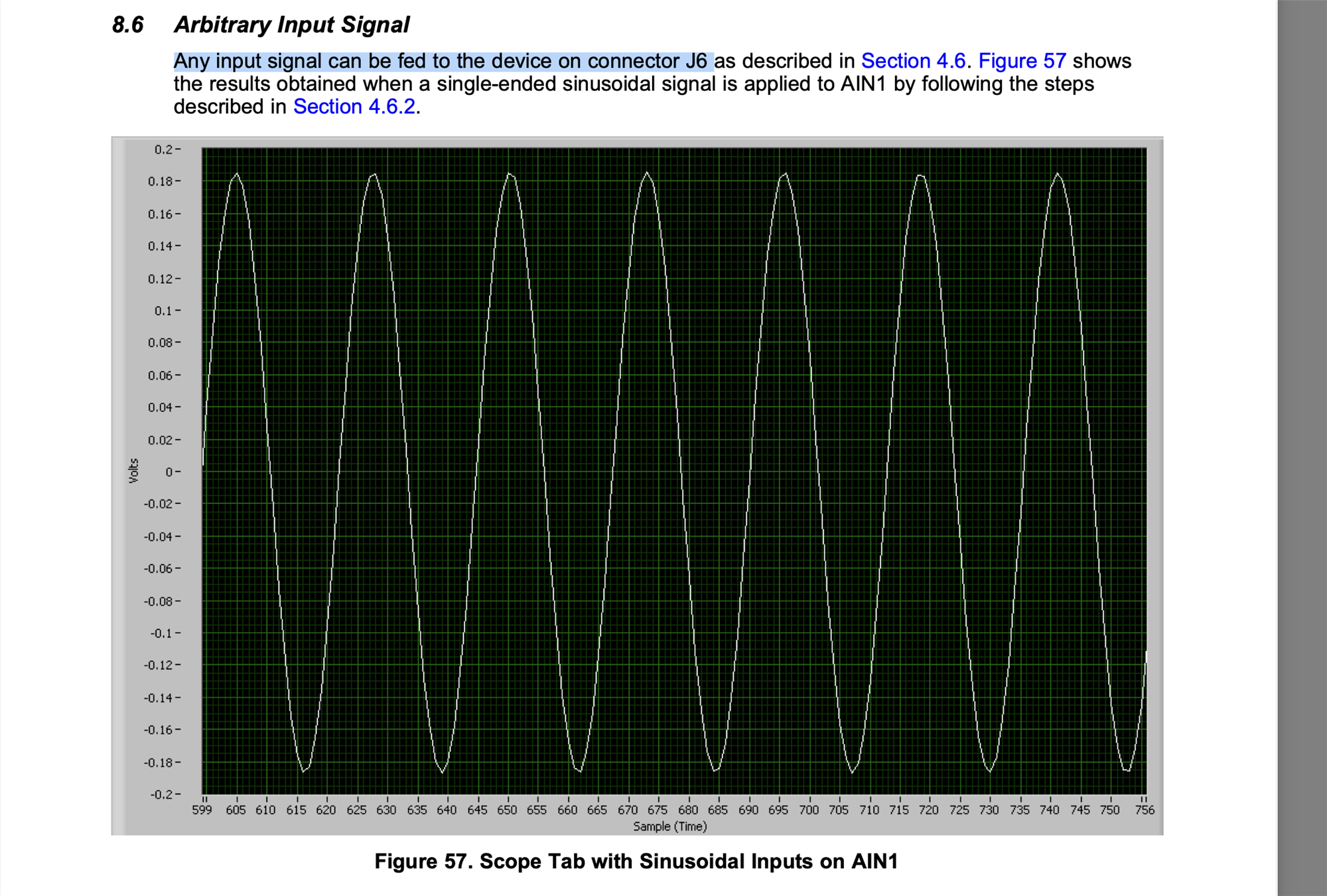The width and height of the screenshot is (1327, 896).
Task: Click the 0 y-axis value
Action: point(170,472)
